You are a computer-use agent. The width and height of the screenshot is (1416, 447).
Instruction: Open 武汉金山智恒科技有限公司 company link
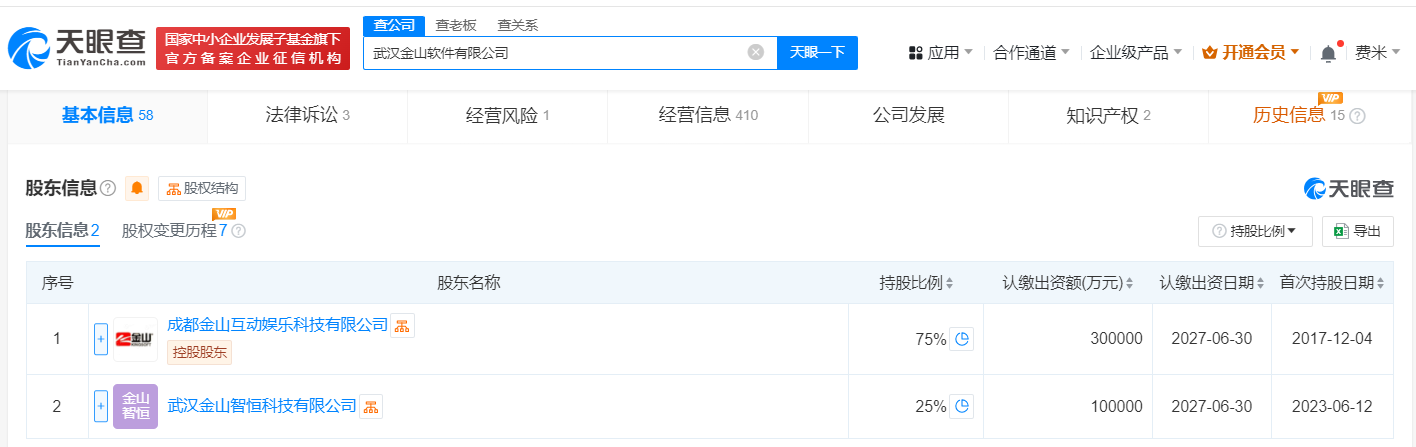coord(262,406)
